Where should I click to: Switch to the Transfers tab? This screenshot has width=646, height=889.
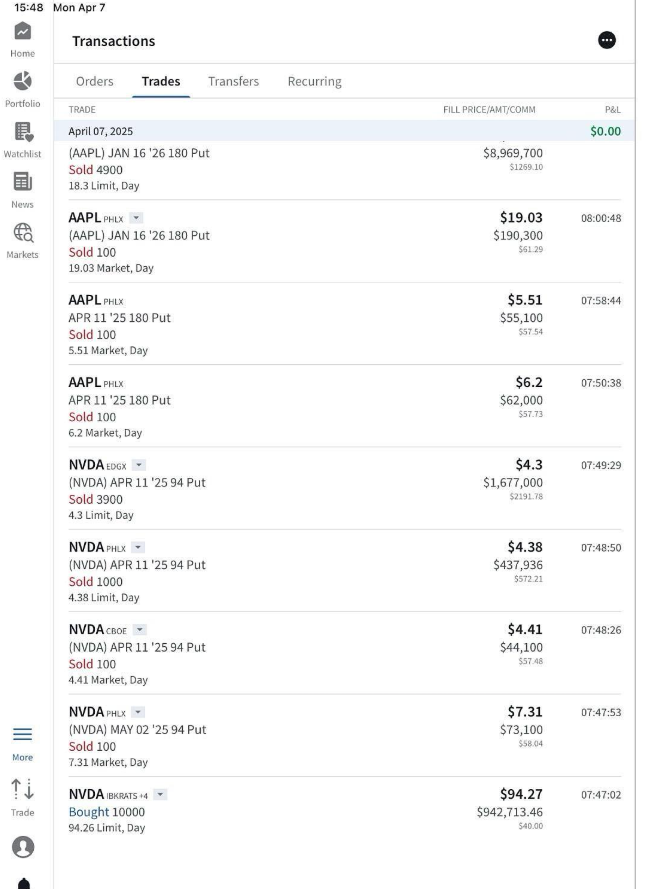pos(233,81)
